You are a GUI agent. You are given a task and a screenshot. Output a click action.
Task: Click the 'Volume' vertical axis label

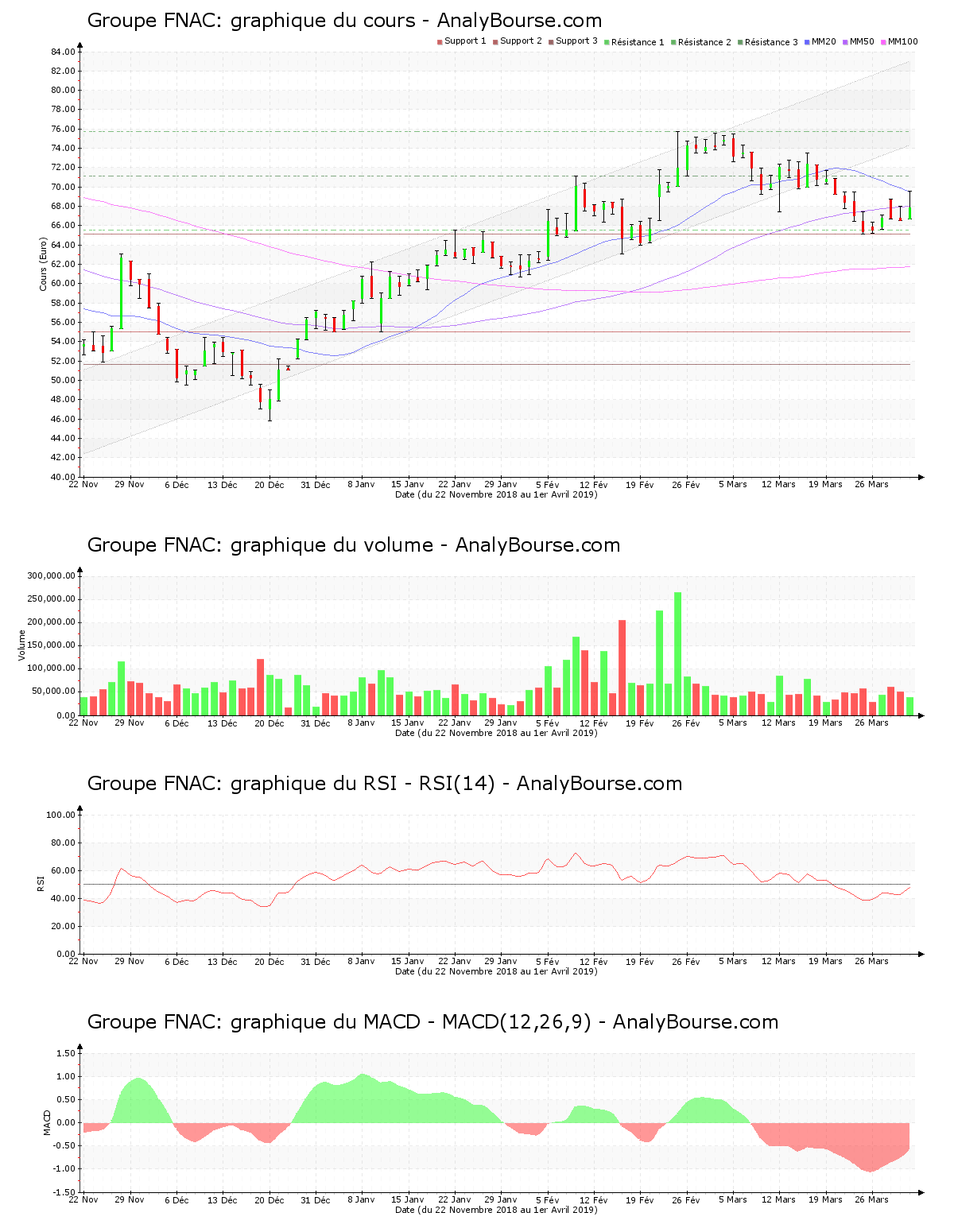(x=21, y=645)
